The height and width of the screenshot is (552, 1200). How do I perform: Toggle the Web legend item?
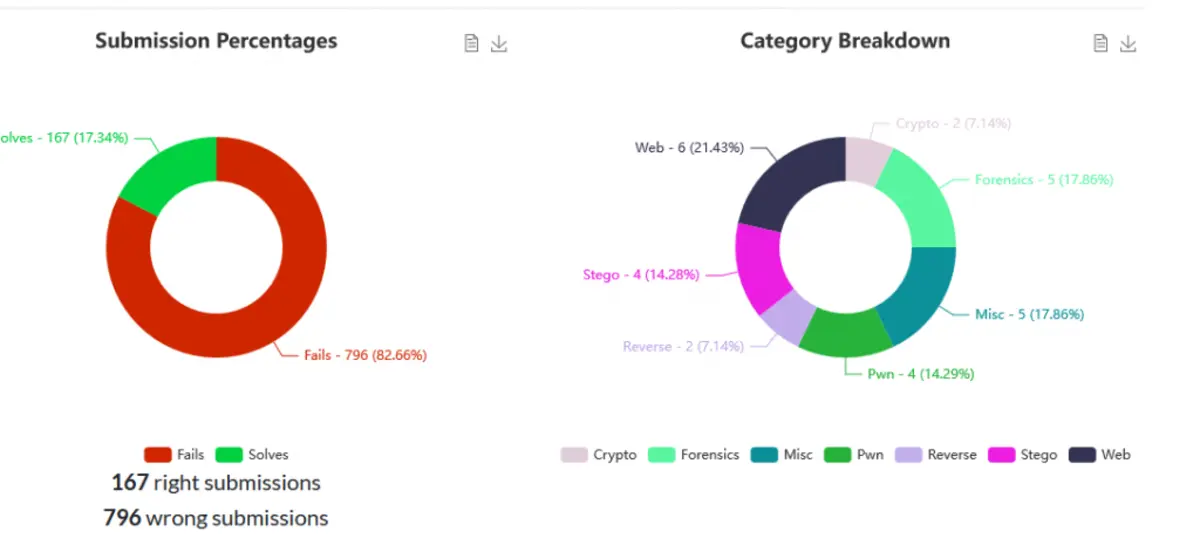[x=1100, y=454]
